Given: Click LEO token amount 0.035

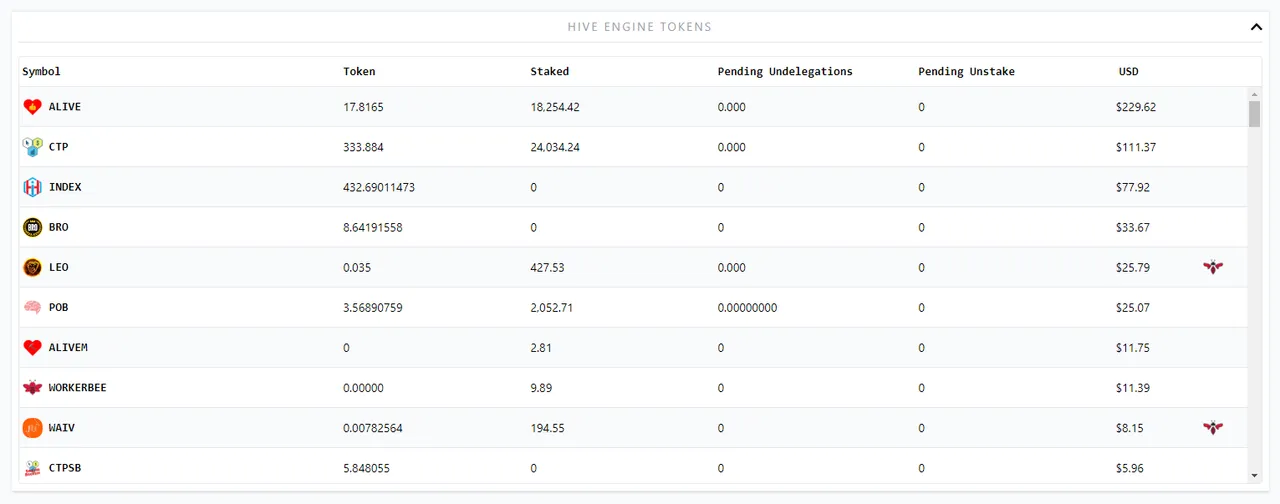Looking at the screenshot, I should coord(356,267).
